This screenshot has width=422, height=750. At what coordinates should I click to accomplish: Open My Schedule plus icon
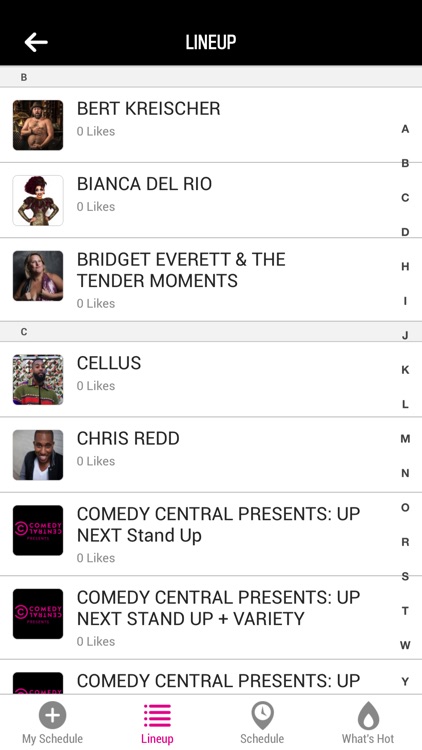53,716
